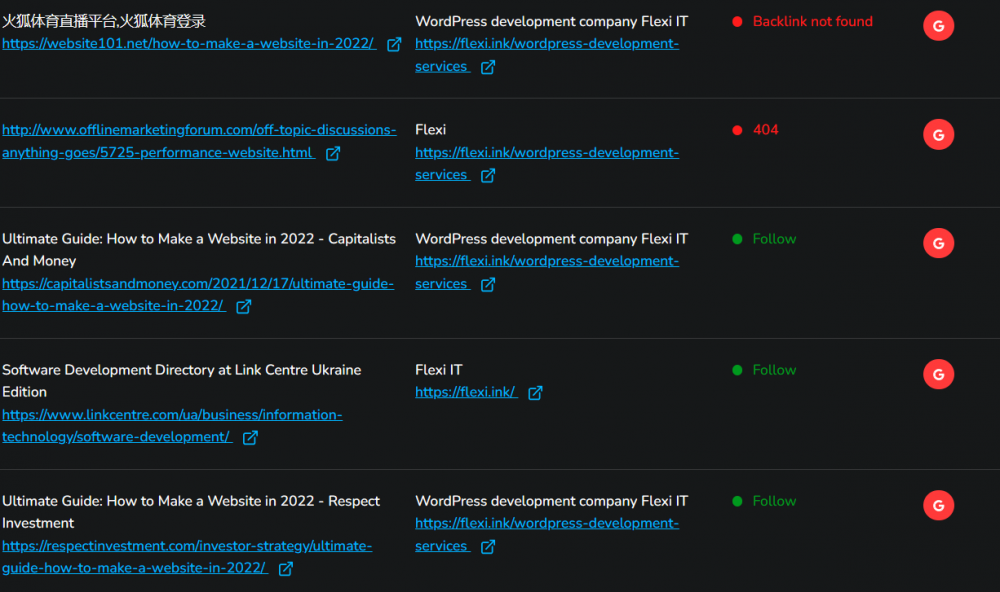Select anchor text 'Flexi IT' in Link Centre row
Viewport: 1000px width, 592px height.
[x=439, y=370]
